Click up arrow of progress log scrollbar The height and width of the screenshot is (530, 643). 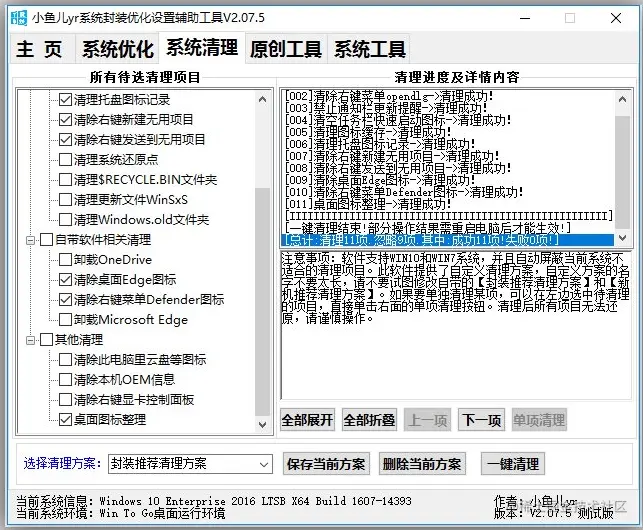pos(622,99)
